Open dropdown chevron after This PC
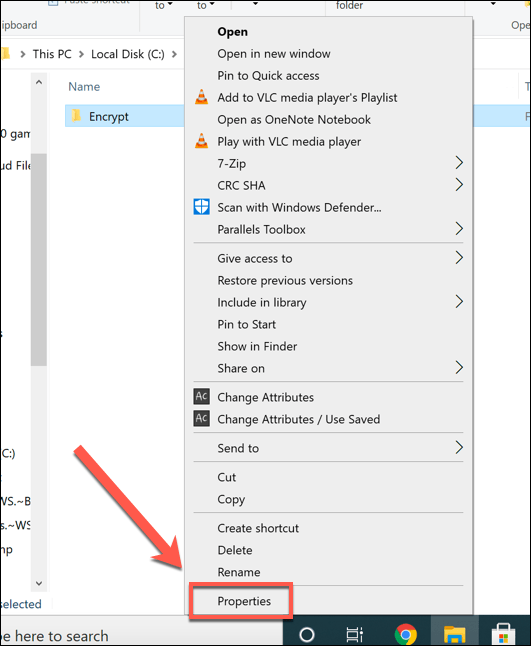The image size is (531, 646). coord(82,54)
